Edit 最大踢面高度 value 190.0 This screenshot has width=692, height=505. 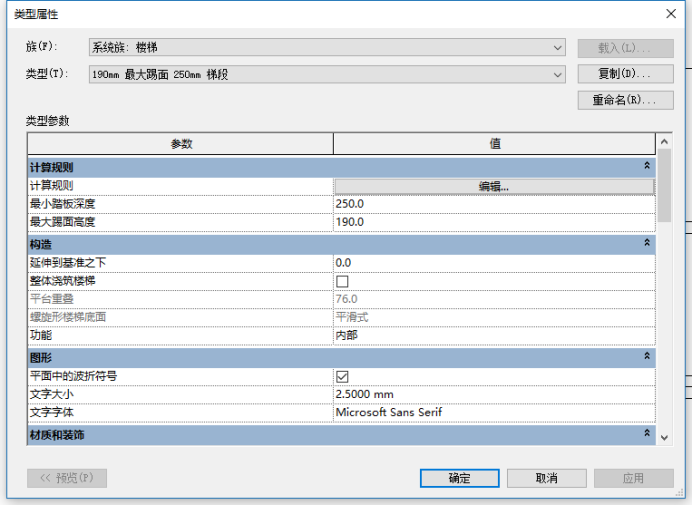494,222
